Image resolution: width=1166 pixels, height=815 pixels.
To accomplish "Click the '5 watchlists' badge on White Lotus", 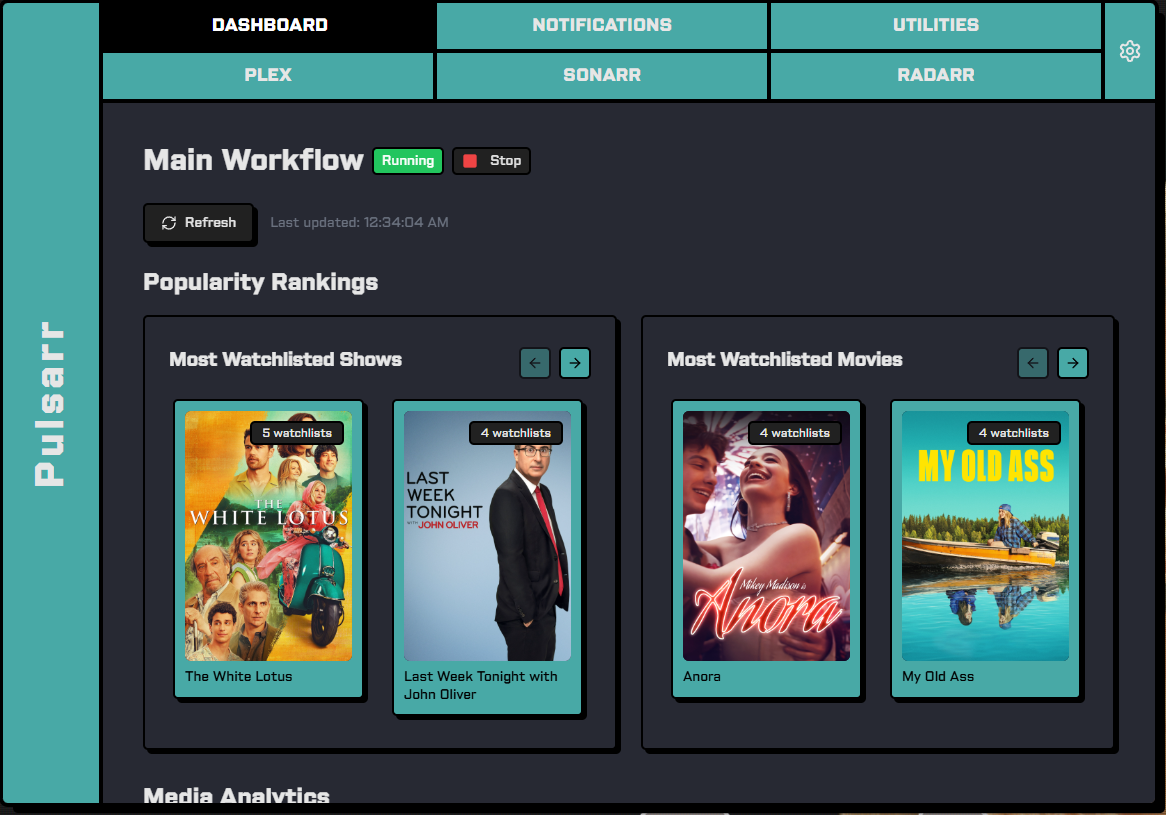I will point(297,433).
